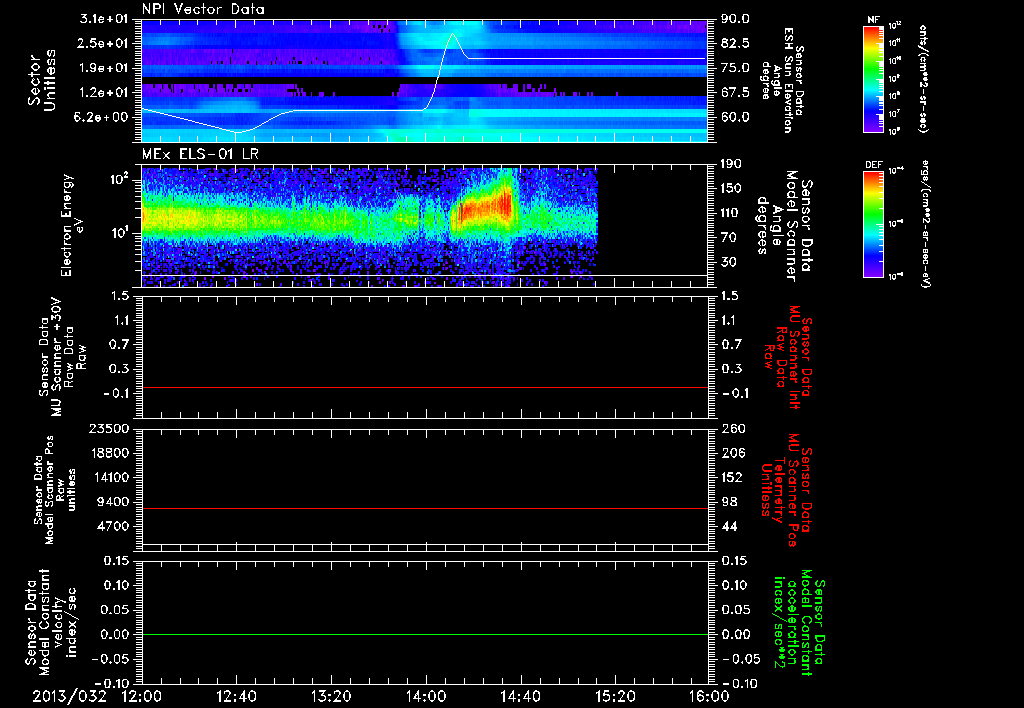The image size is (1024, 708).
Task: Click the 30 scanner angle tick label
Action: pos(729,262)
